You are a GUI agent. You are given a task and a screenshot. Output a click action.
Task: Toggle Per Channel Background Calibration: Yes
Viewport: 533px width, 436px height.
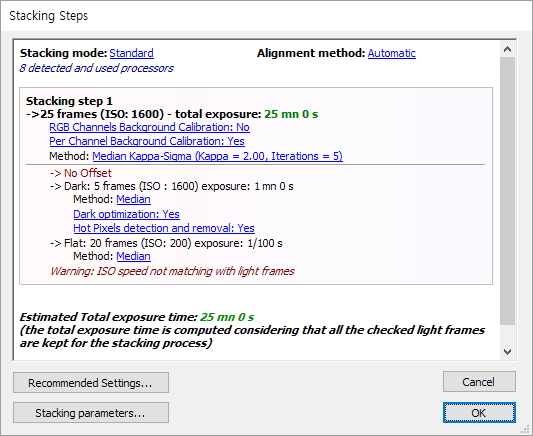pos(147,141)
